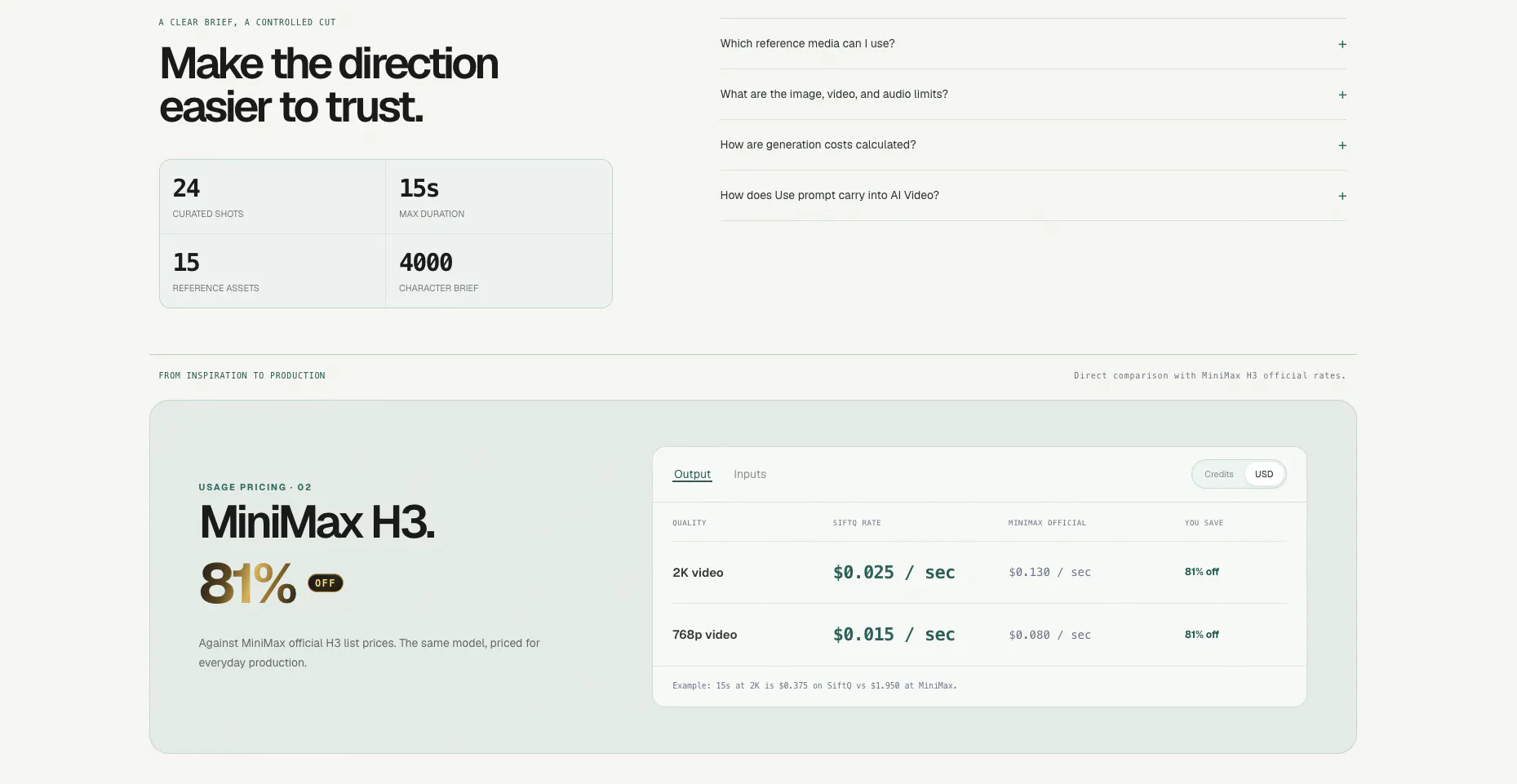The height and width of the screenshot is (784, 1517).
Task: Switch to the Output tab
Action: pyautogui.click(x=692, y=474)
